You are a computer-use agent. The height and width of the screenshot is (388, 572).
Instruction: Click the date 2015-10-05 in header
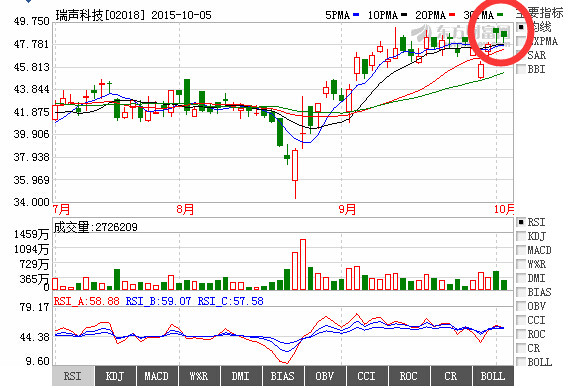tap(181, 15)
